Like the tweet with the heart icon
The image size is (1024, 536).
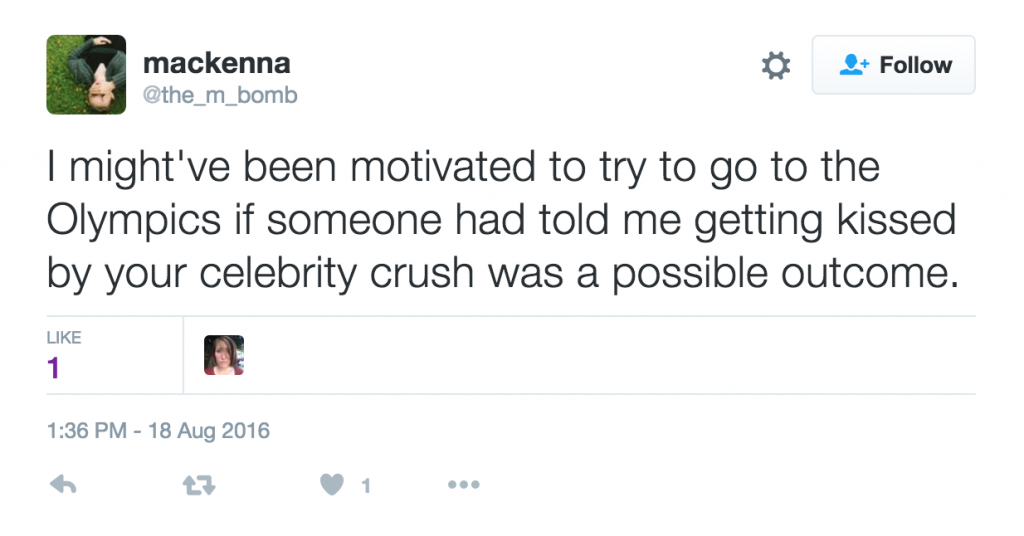click(x=332, y=485)
